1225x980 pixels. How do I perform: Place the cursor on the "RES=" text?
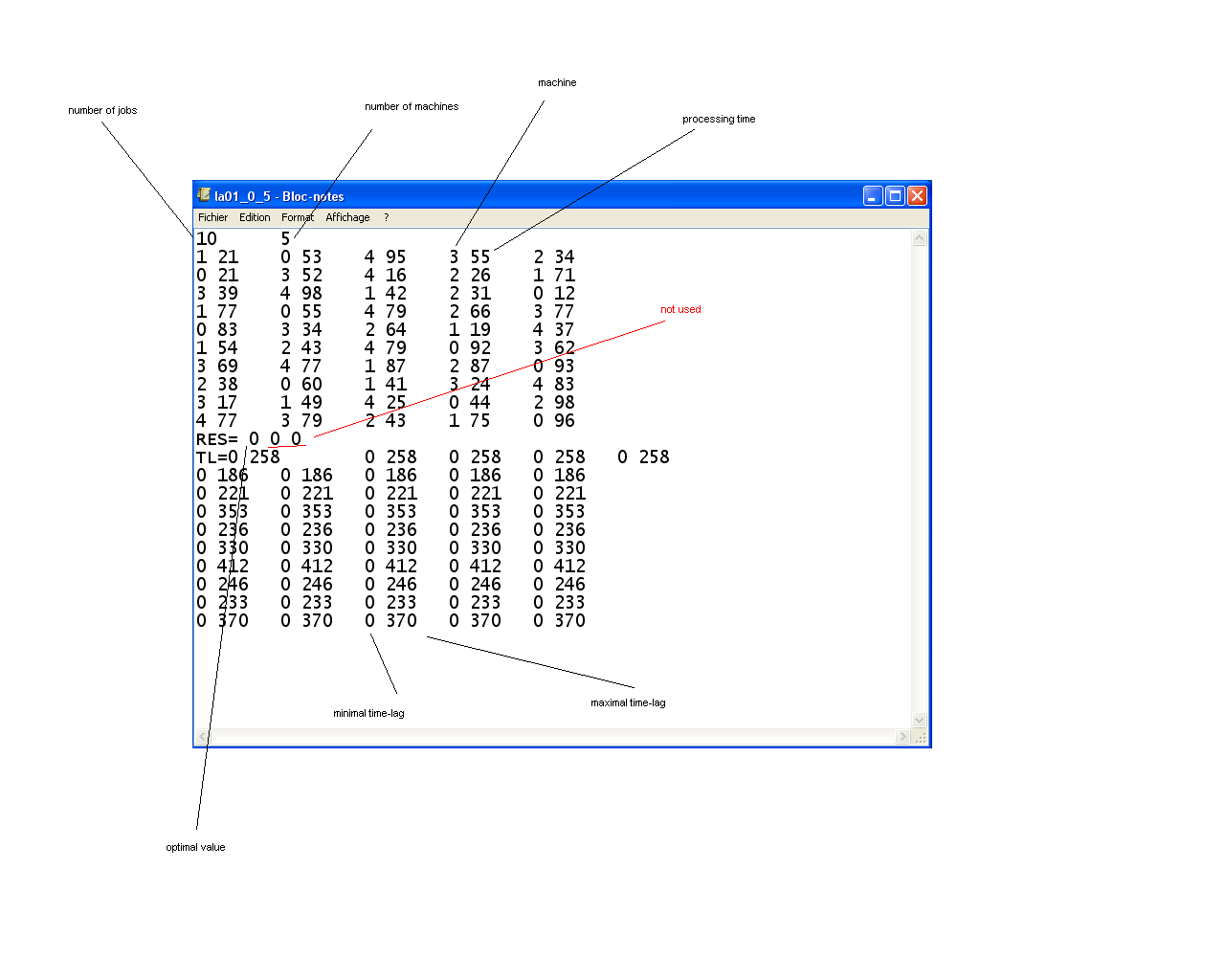pyautogui.click(x=217, y=439)
